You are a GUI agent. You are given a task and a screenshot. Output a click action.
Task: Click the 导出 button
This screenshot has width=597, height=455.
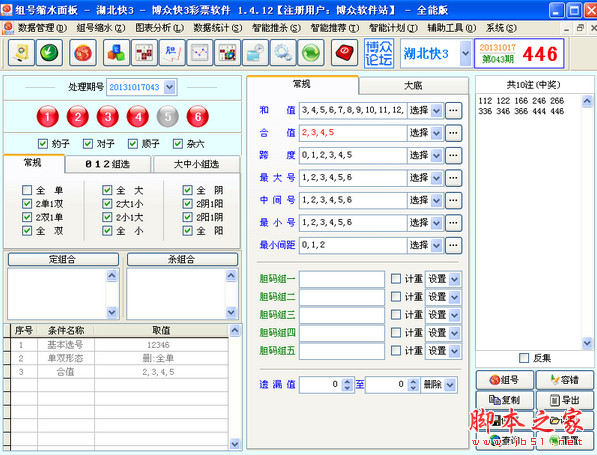[x=565, y=400]
